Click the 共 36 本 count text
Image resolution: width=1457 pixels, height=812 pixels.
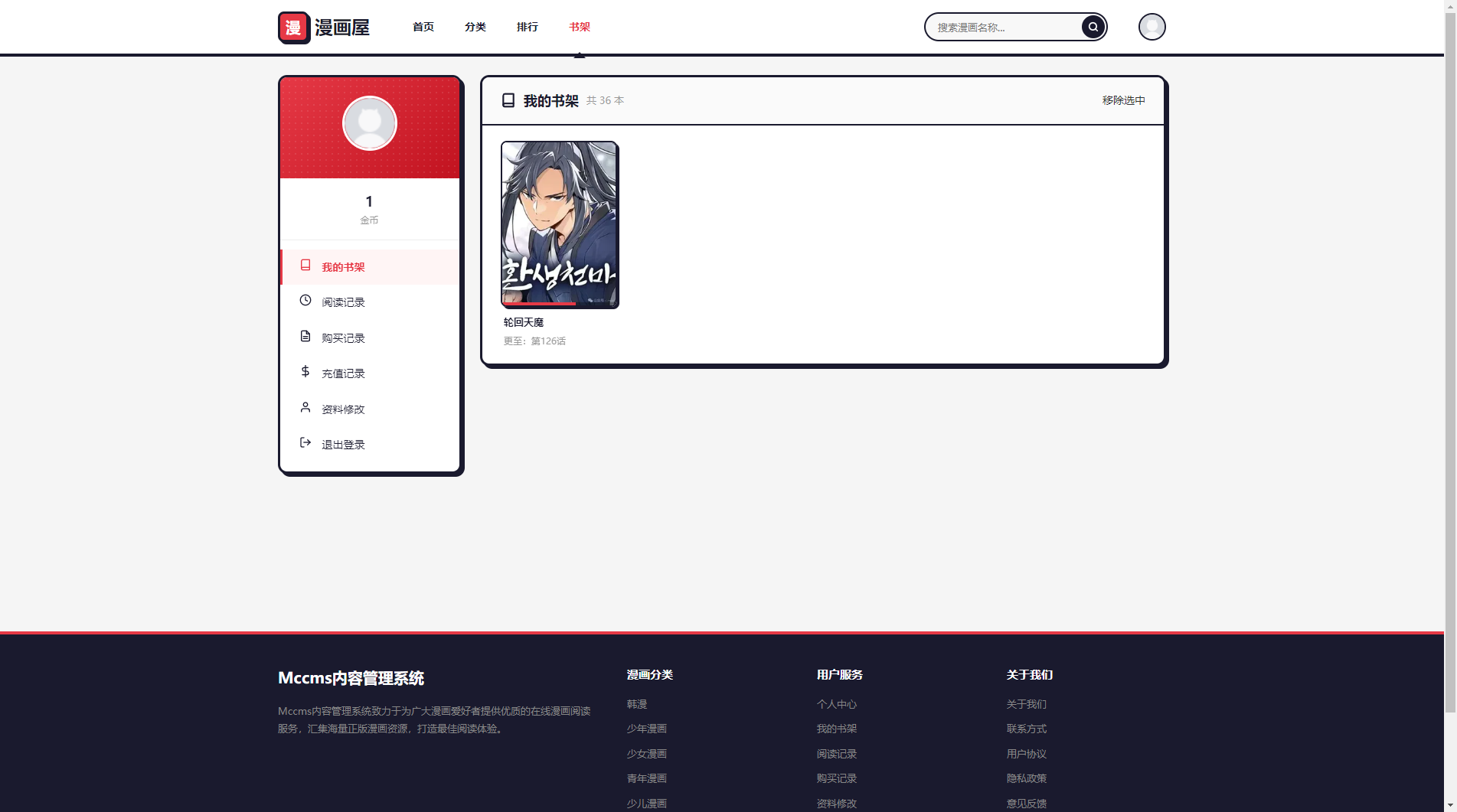click(605, 100)
